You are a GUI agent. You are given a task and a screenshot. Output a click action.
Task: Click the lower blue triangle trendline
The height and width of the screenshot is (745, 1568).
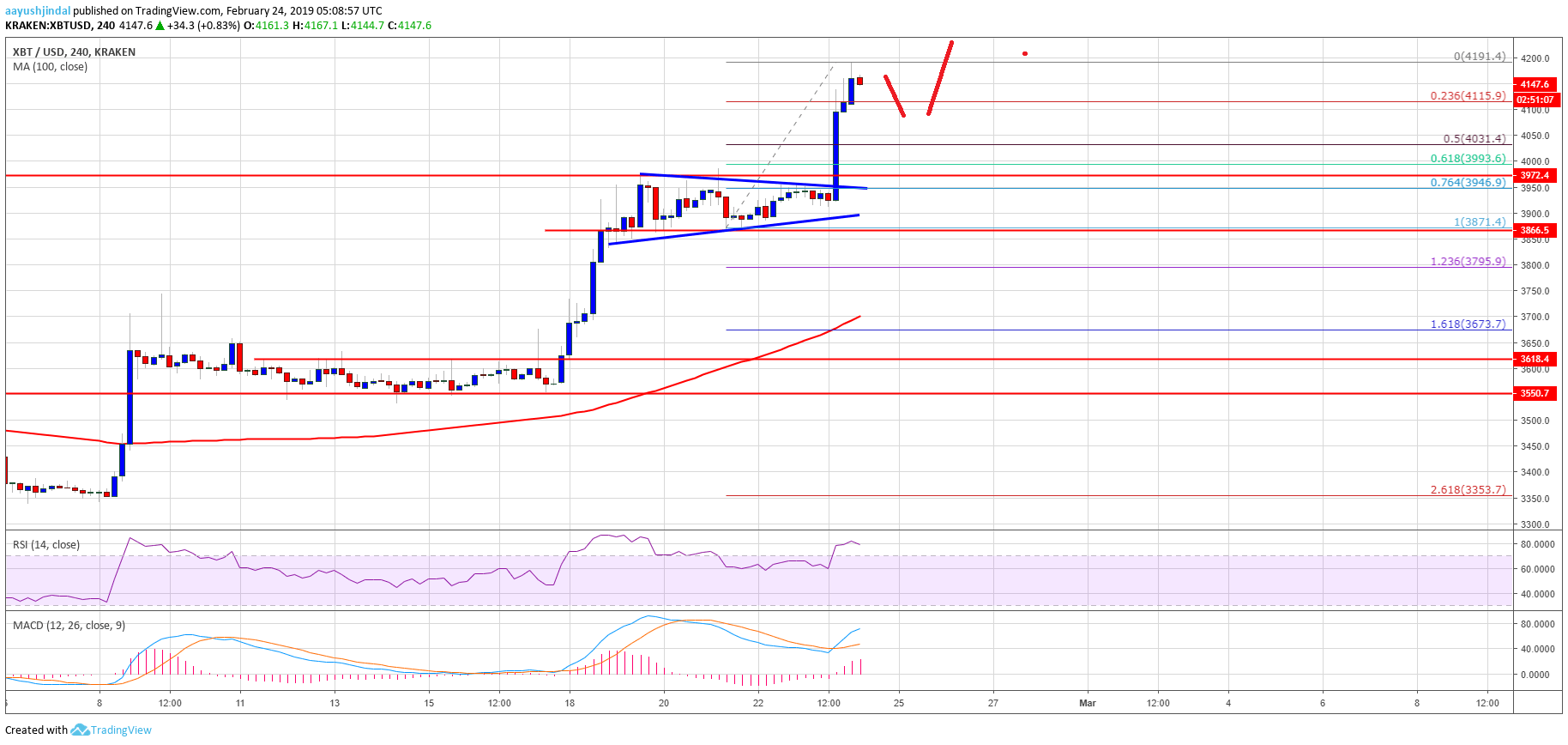tap(734, 229)
